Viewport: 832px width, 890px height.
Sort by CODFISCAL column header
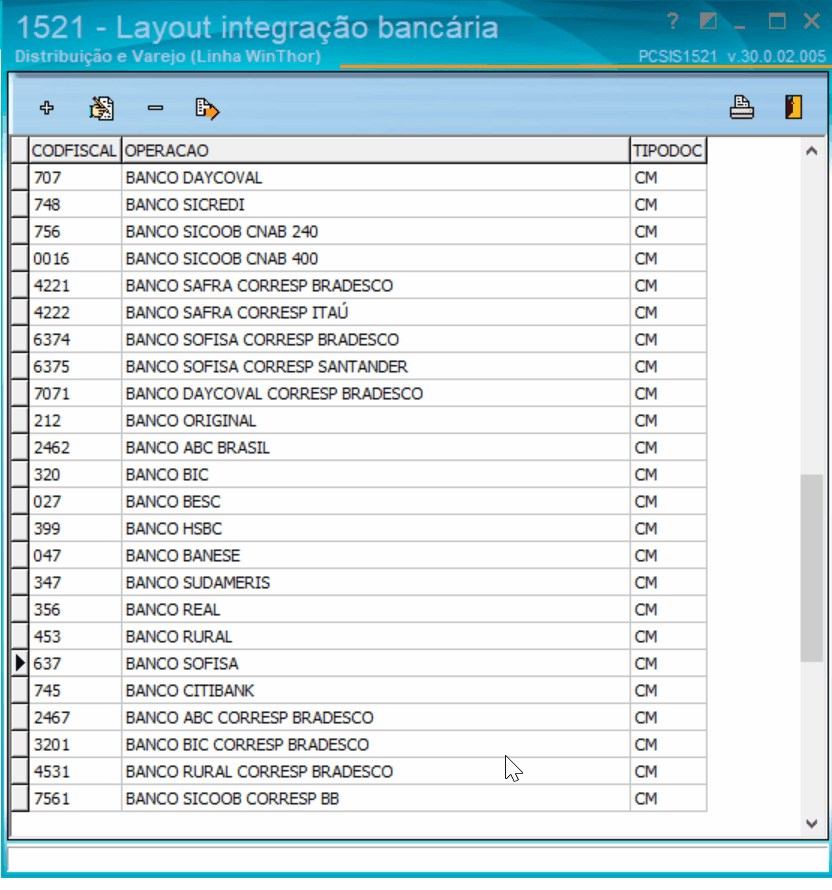75,150
